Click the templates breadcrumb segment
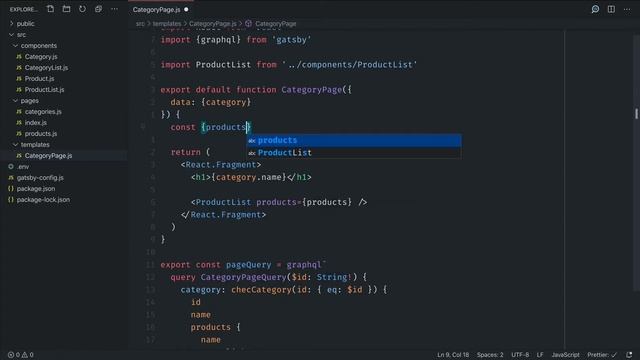This screenshot has height=360, width=640. [x=167, y=24]
